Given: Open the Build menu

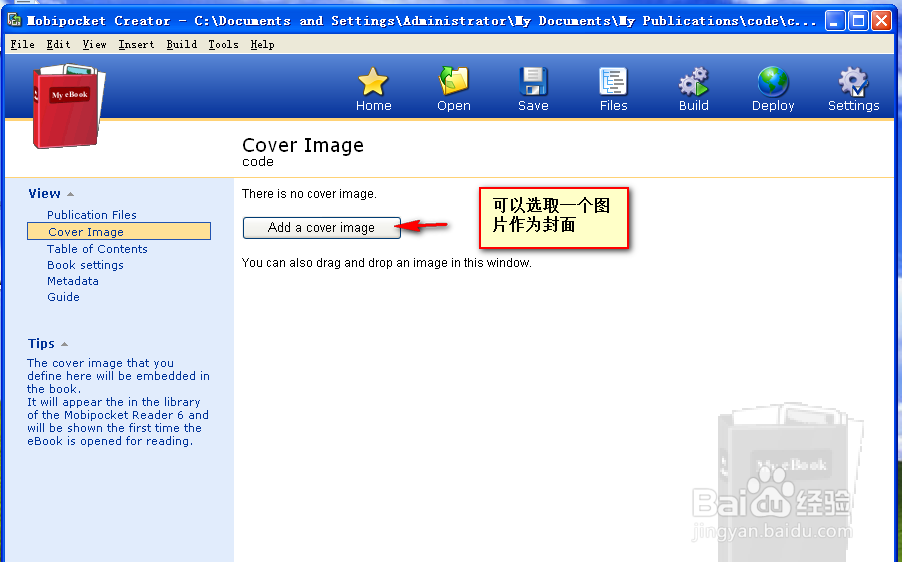Looking at the screenshot, I should point(182,44).
